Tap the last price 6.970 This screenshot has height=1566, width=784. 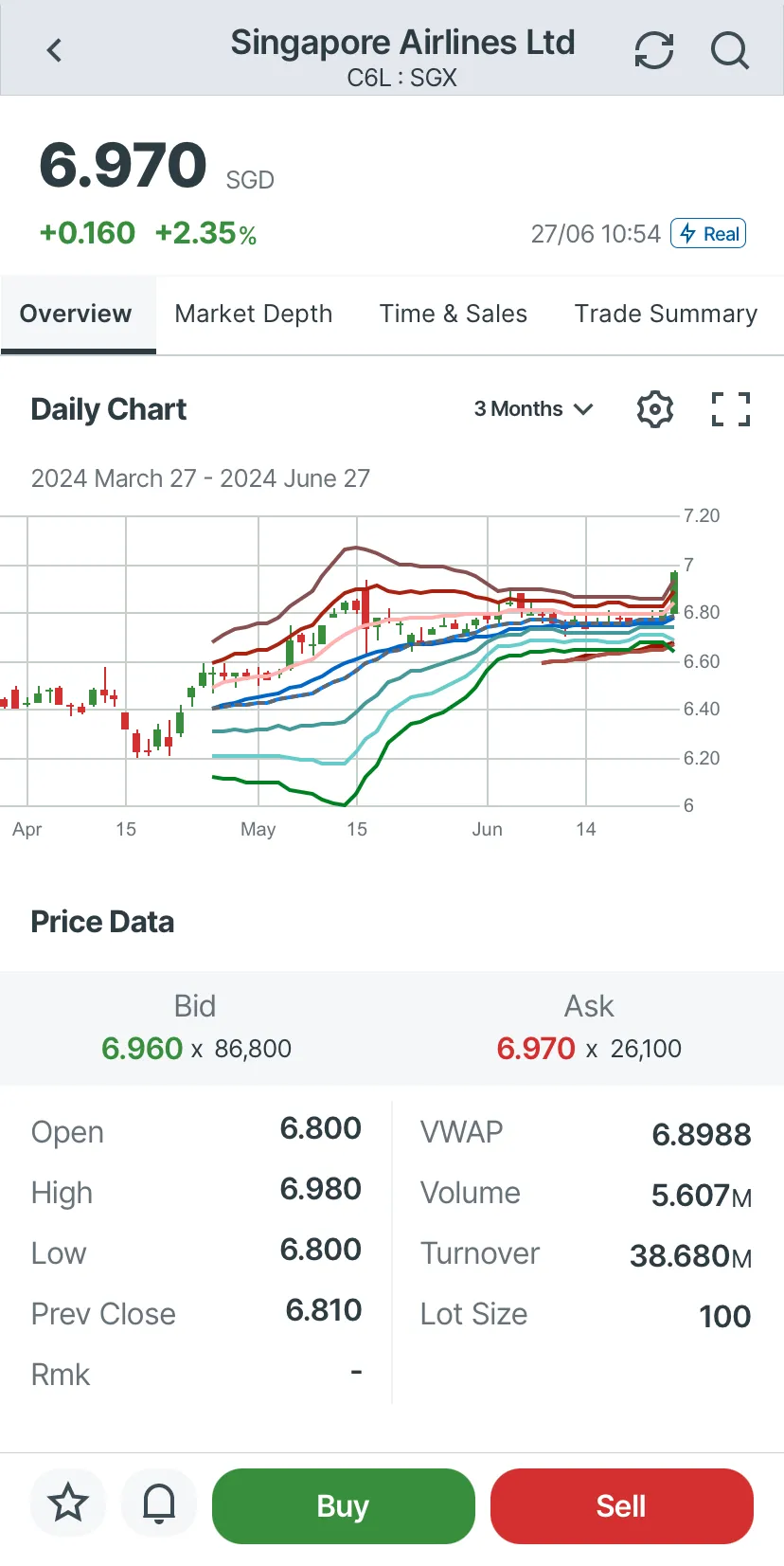[123, 165]
